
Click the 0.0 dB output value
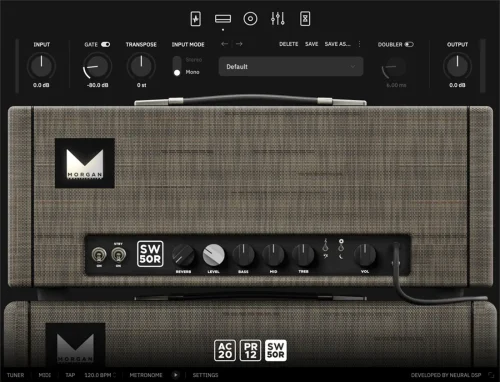[457, 85]
